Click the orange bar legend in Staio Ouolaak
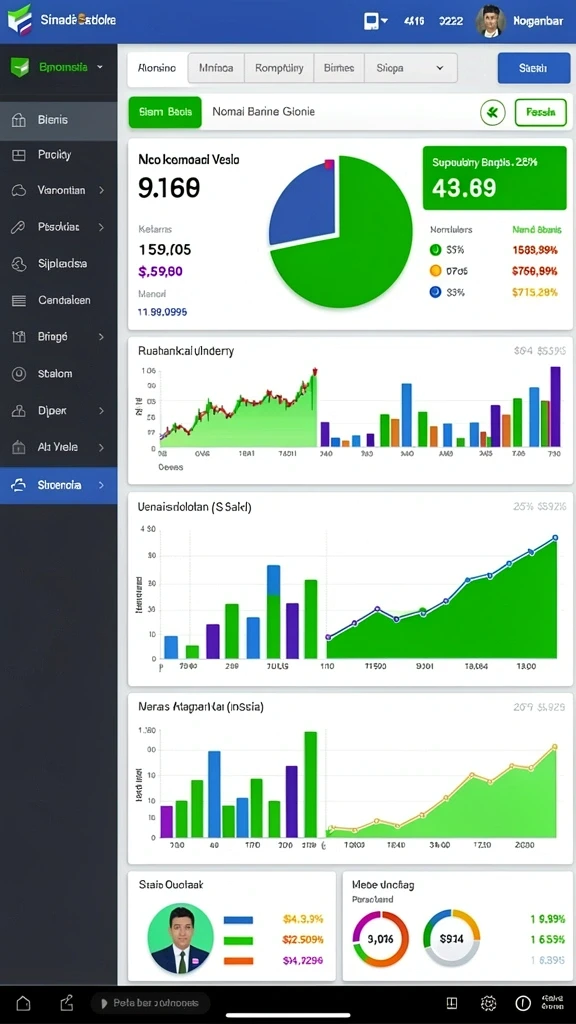The width and height of the screenshot is (576, 1024). coord(238,961)
